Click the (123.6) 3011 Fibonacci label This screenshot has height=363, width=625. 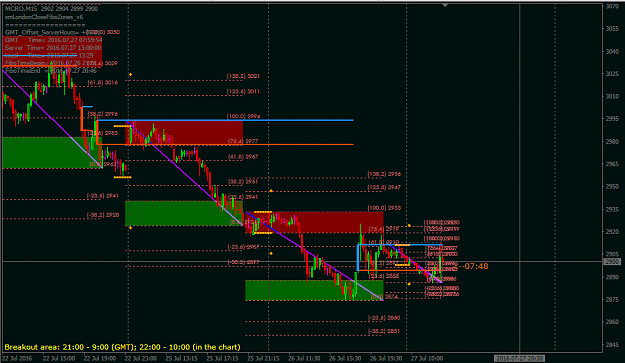[243, 92]
